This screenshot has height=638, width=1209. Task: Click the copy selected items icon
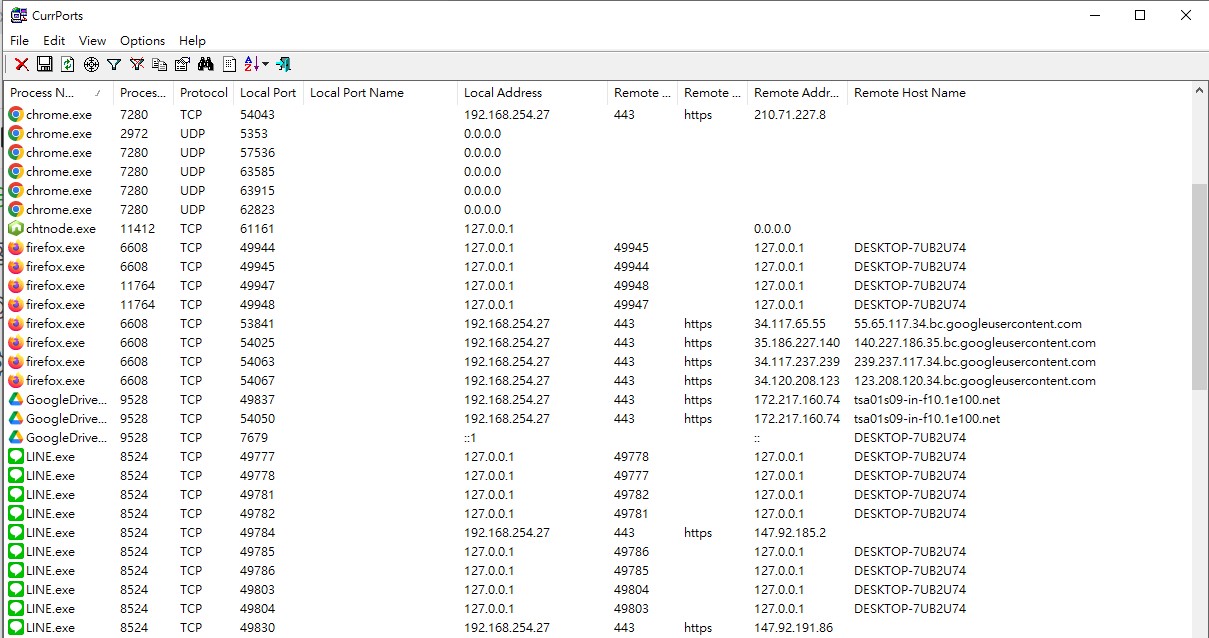click(x=160, y=64)
